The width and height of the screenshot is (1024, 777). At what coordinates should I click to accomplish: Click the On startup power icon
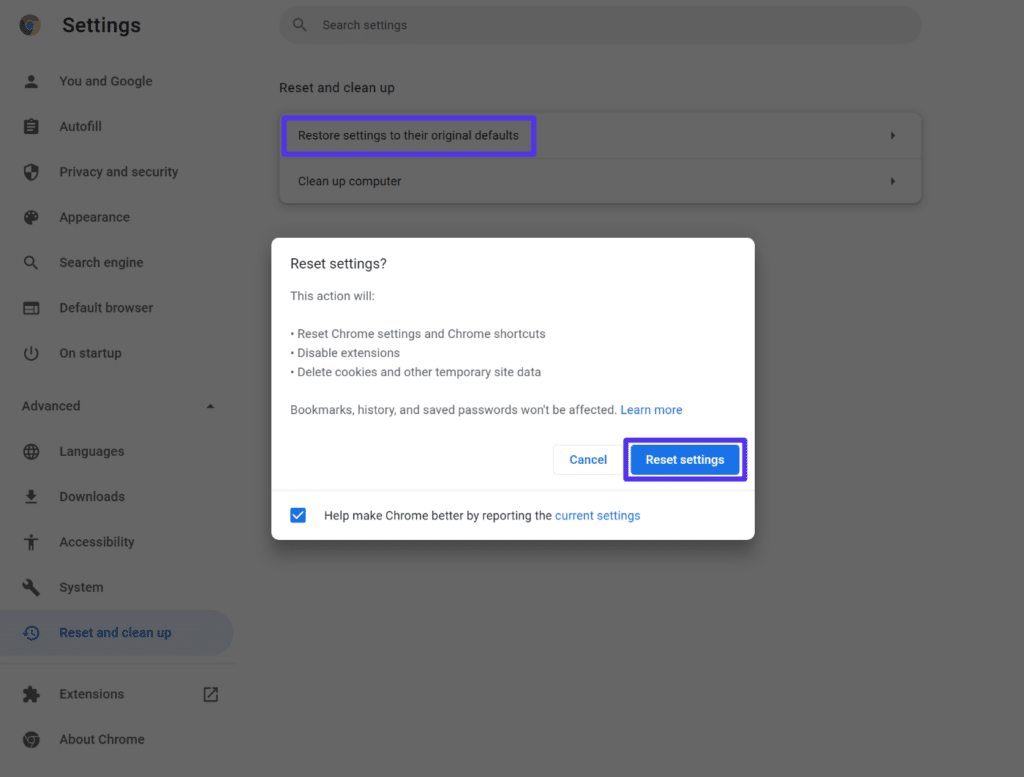(31, 352)
